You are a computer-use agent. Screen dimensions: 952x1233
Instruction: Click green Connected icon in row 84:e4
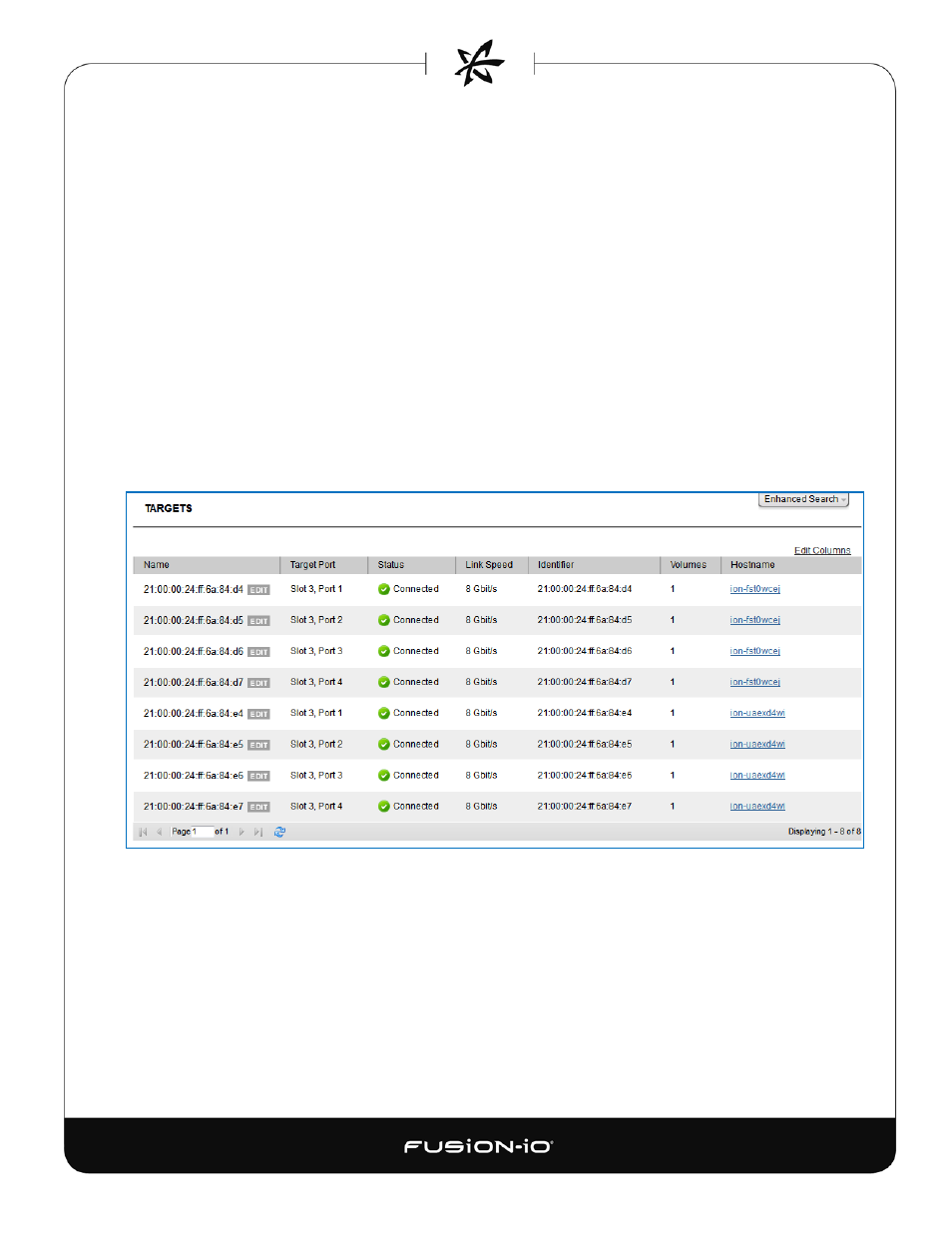[x=383, y=713]
